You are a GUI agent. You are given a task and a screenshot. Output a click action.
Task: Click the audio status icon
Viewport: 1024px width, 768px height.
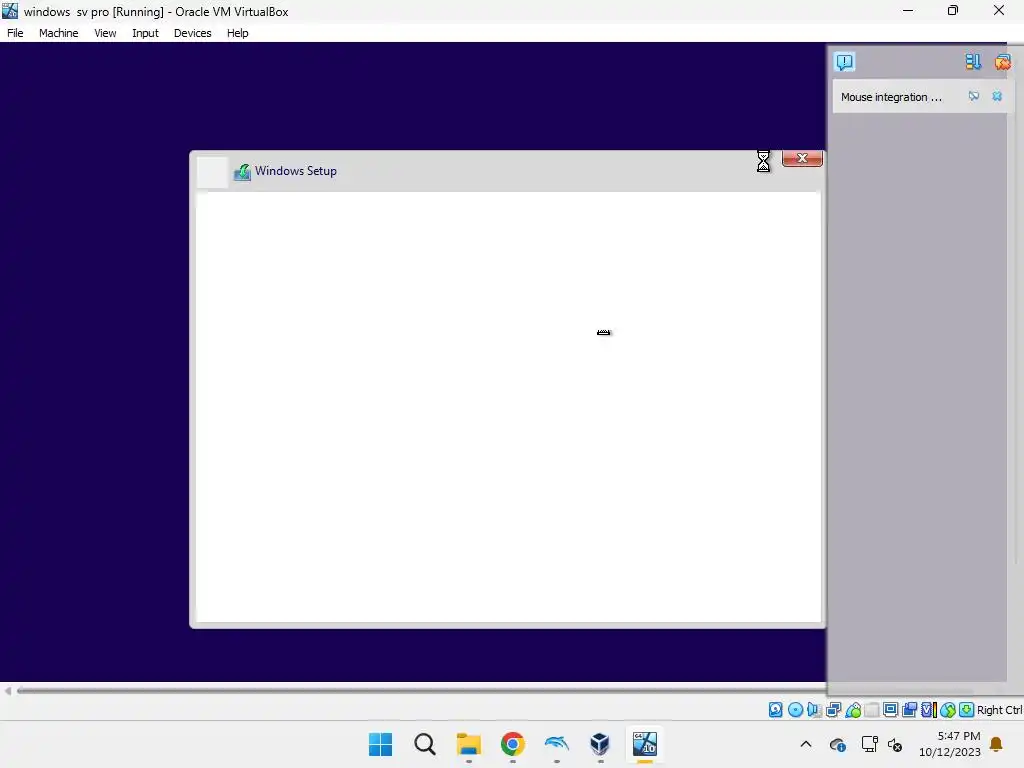tap(814, 710)
